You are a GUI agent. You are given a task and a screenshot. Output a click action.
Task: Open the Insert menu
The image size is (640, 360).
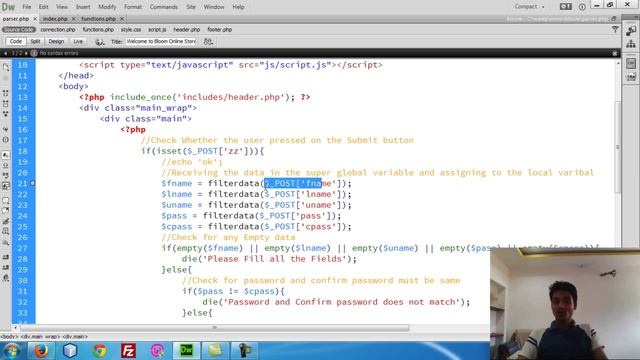pyautogui.click(x=83, y=7)
